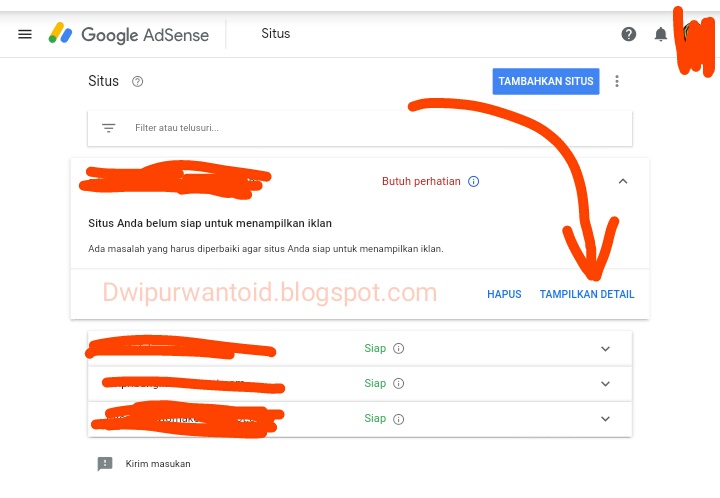Click the TAMBAHKAN SITUS button
The height and width of the screenshot is (498, 720).
pyautogui.click(x=546, y=81)
